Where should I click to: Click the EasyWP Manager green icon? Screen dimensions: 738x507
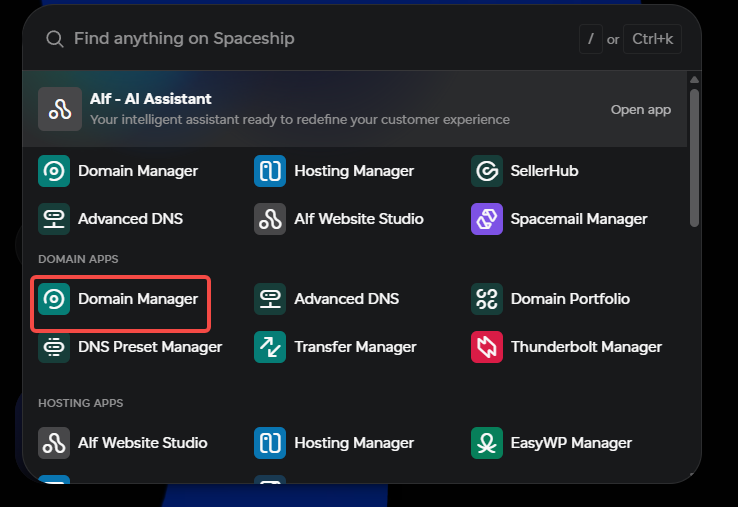tap(487, 443)
